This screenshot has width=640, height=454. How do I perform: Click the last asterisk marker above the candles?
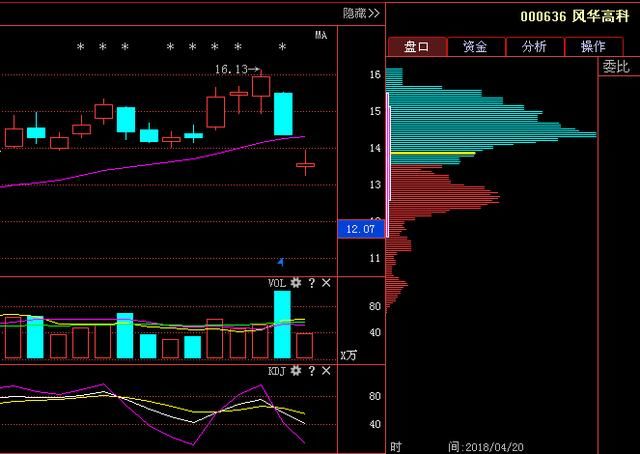coord(283,47)
